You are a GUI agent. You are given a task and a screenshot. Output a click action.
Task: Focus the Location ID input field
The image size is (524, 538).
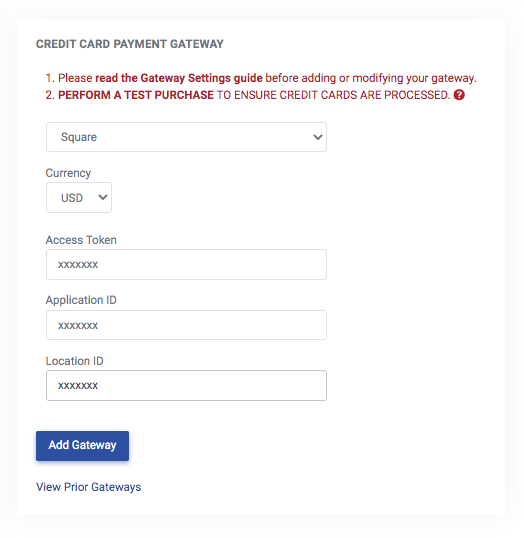(x=186, y=385)
